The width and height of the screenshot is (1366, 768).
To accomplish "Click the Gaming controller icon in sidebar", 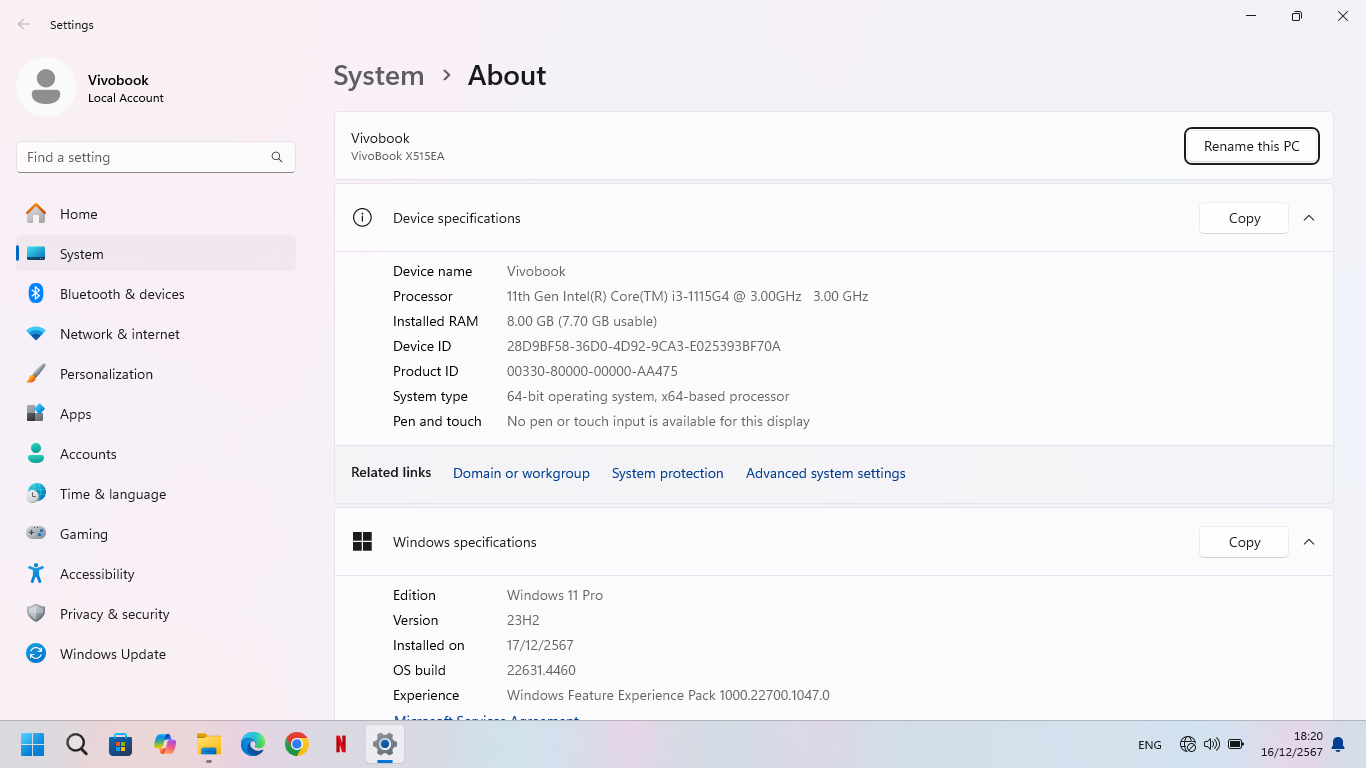I will 36,534.
